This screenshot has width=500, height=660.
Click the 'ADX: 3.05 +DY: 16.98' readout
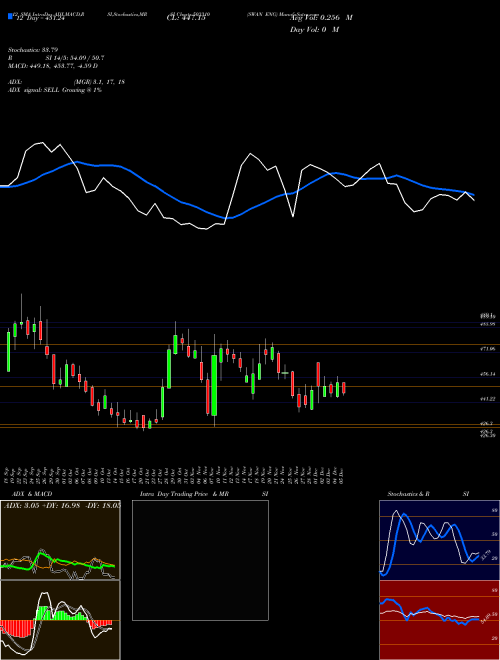pyautogui.click(x=42, y=506)
